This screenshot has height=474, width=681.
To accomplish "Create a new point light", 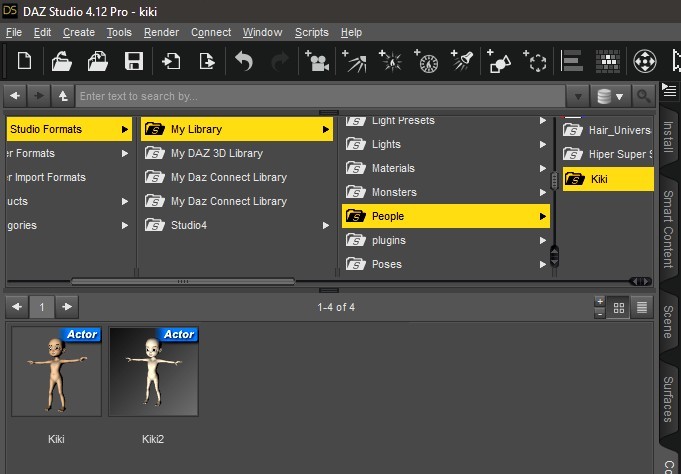I will 390,61.
